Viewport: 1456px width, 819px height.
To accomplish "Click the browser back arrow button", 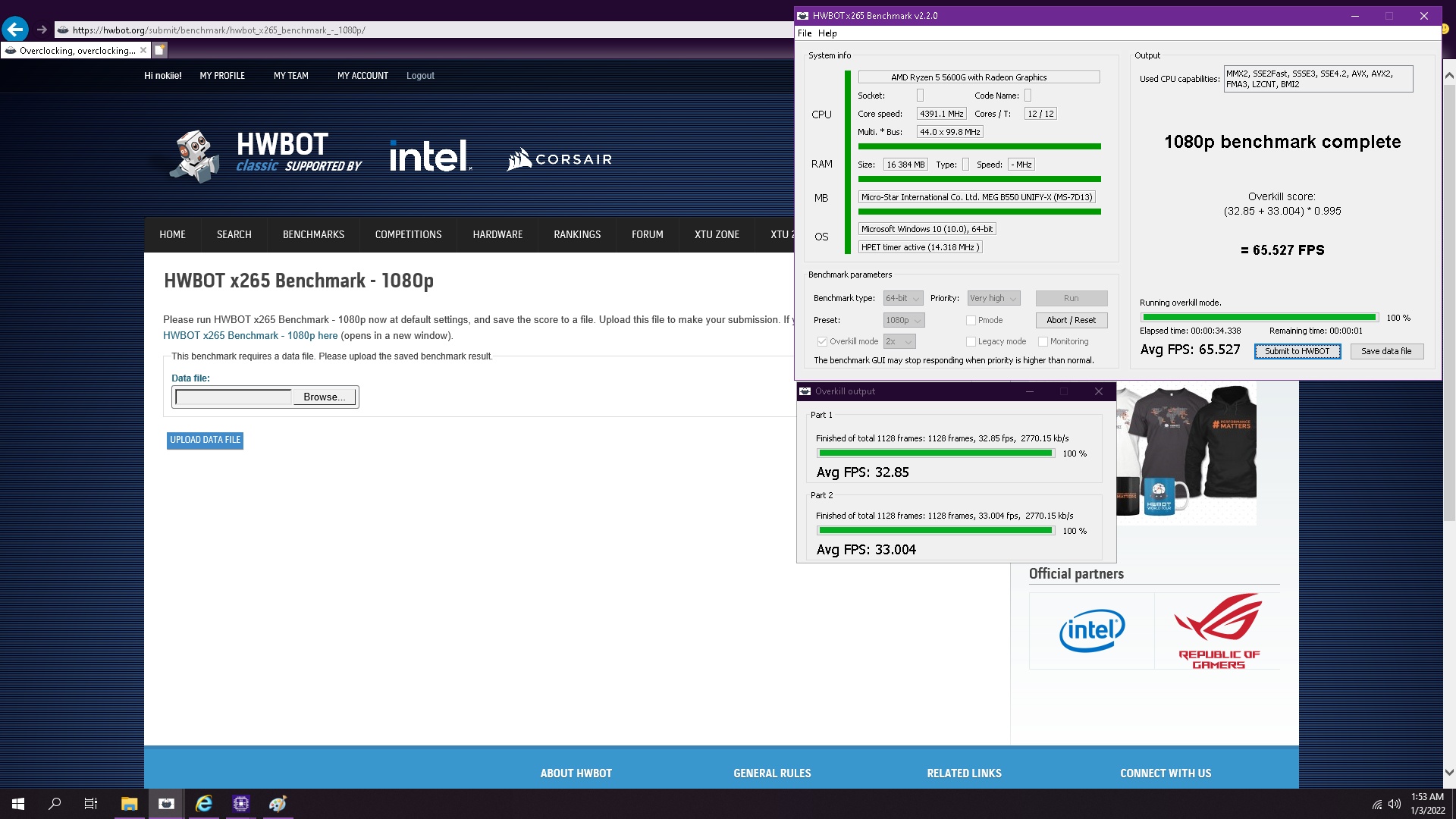I will (x=14, y=30).
